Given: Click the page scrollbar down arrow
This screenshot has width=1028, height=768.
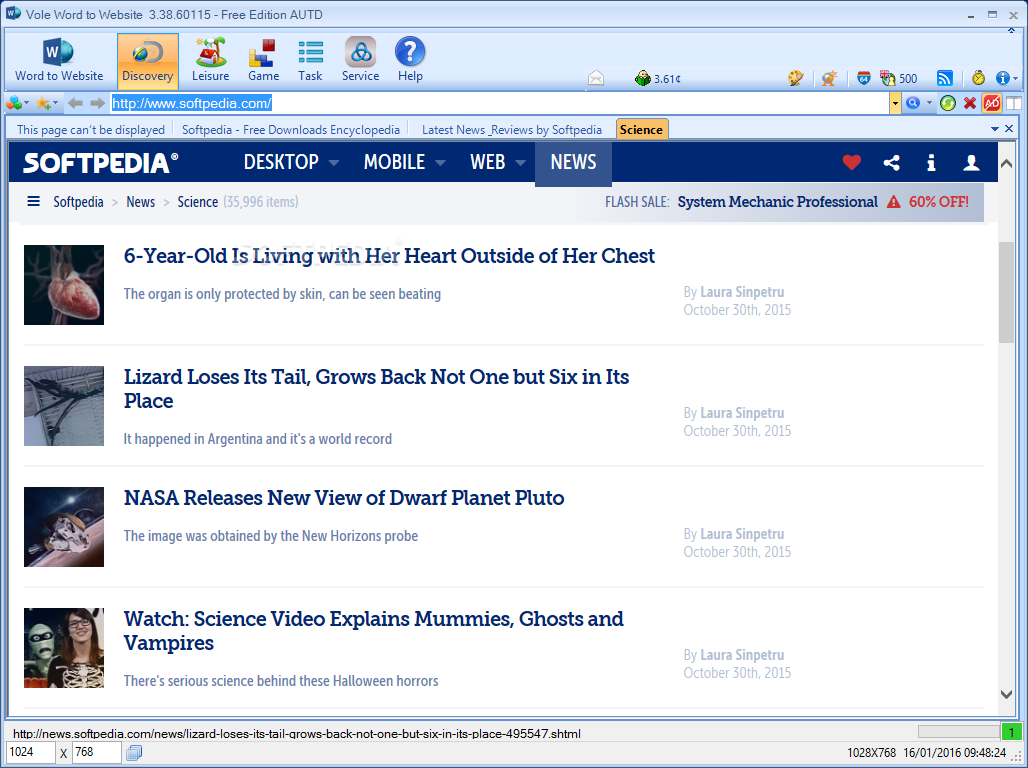Looking at the screenshot, I should click(1006, 694).
